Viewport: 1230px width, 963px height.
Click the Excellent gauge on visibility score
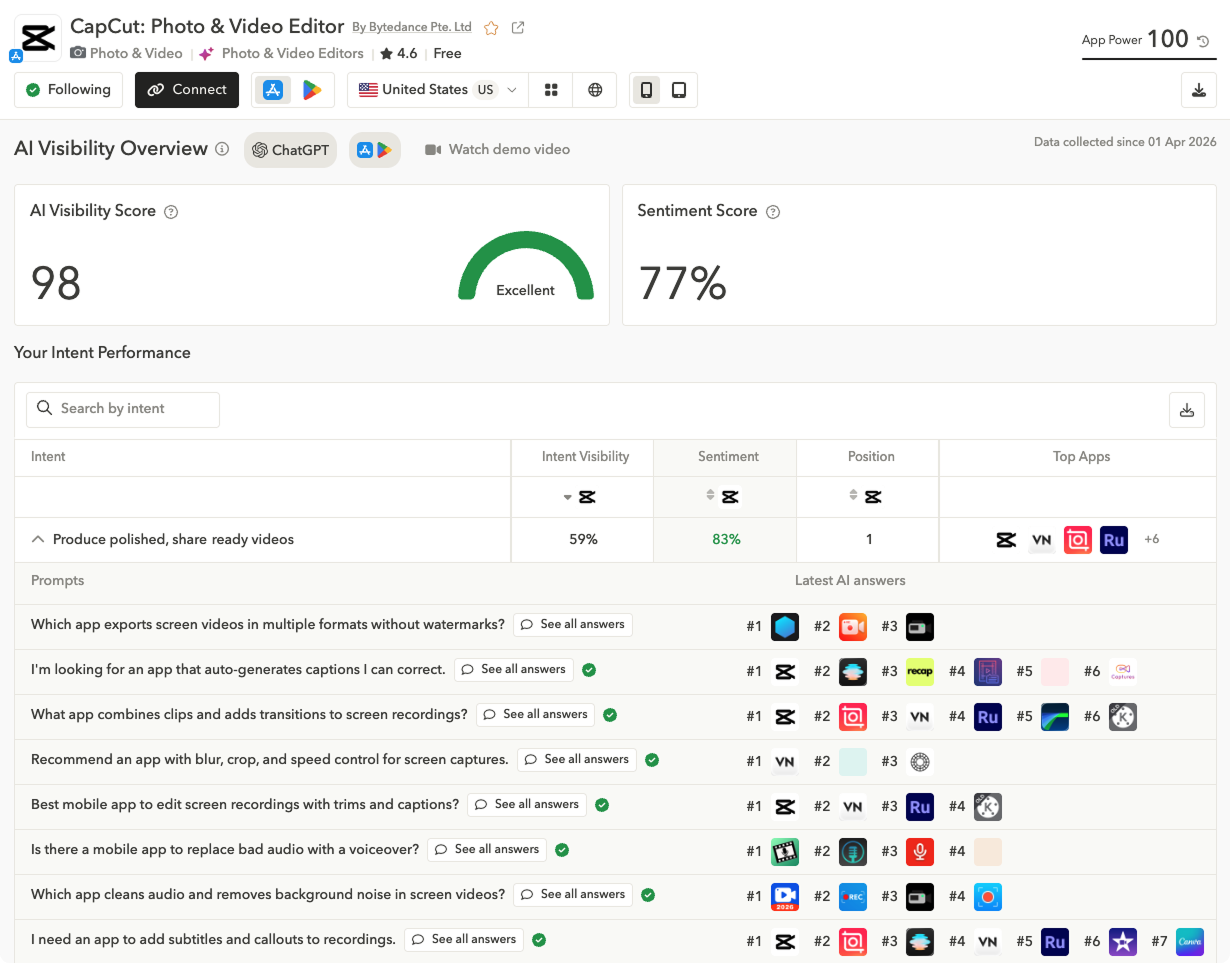(x=526, y=266)
